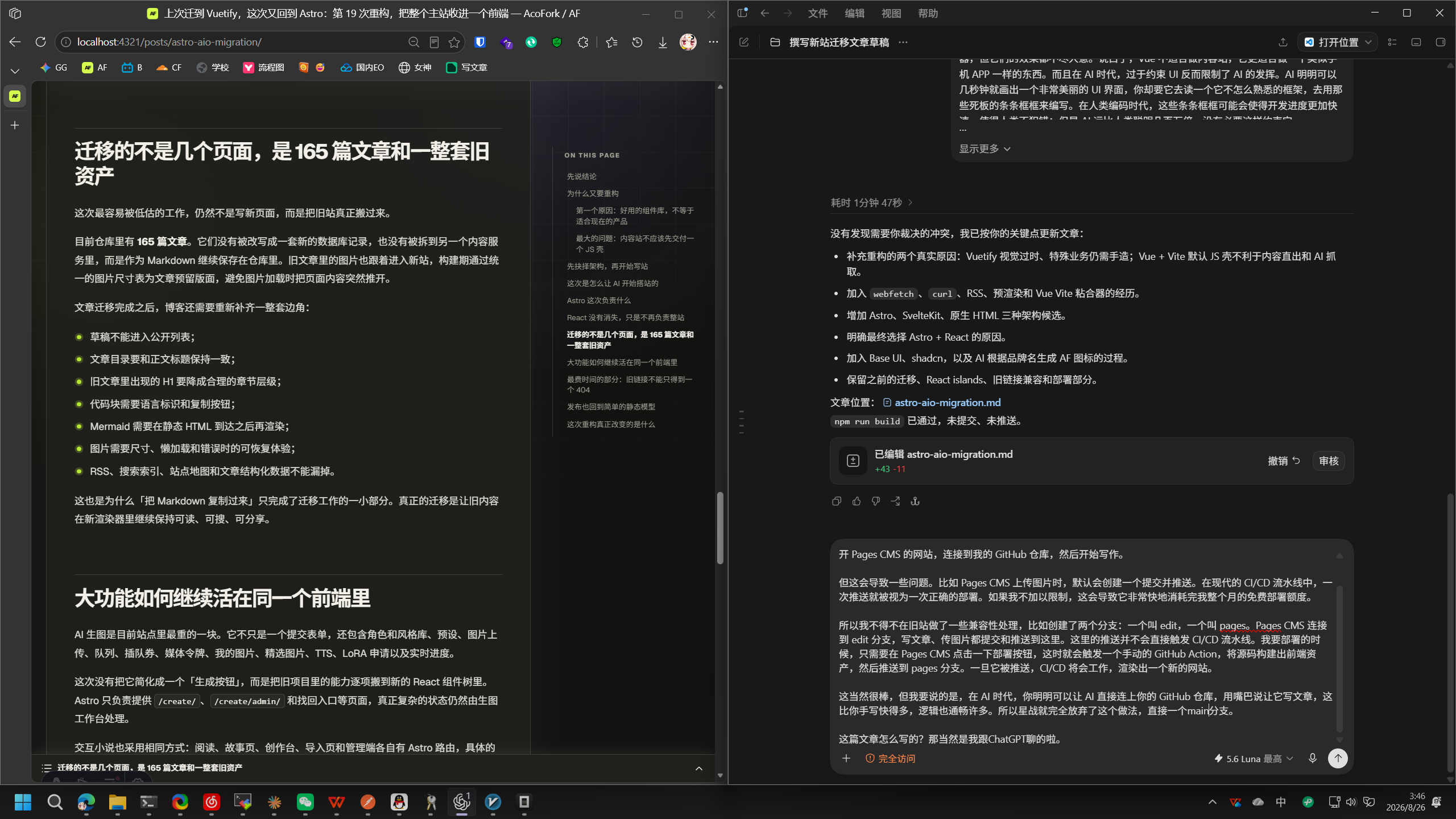Start voice dictation with the microphone

tap(1313, 759)
